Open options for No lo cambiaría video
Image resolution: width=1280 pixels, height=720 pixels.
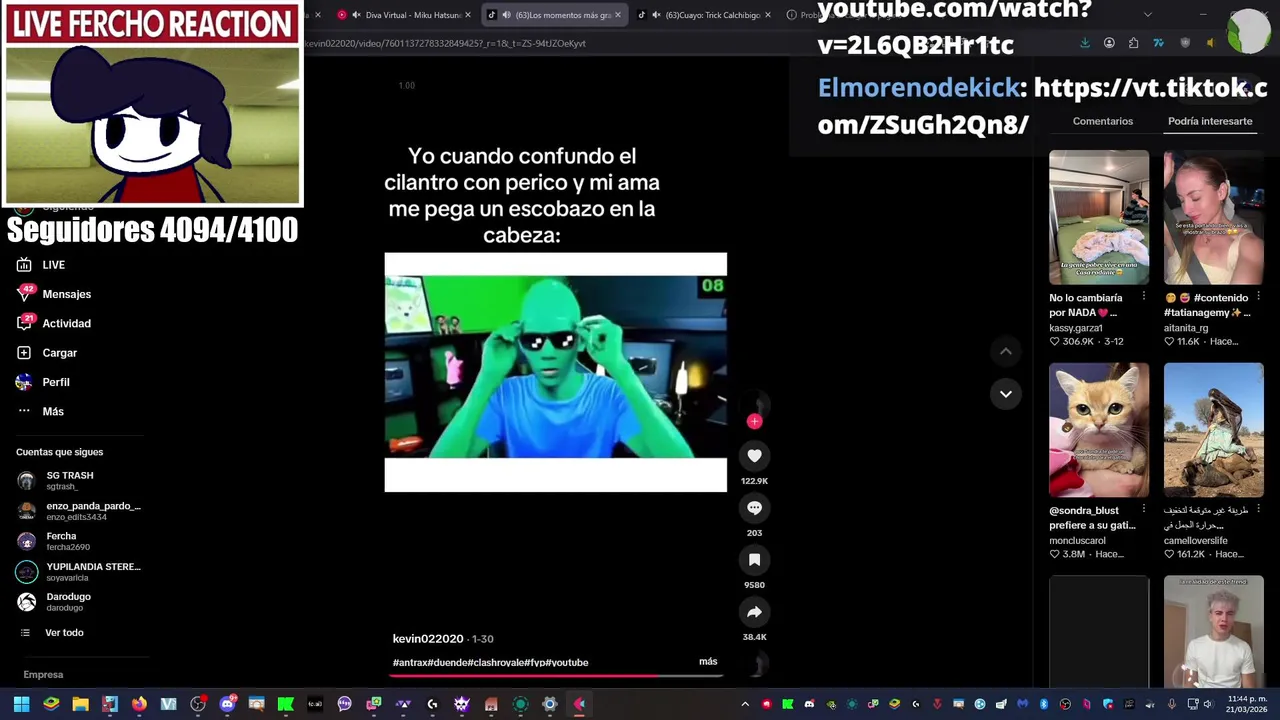(x=1144, y=297)
